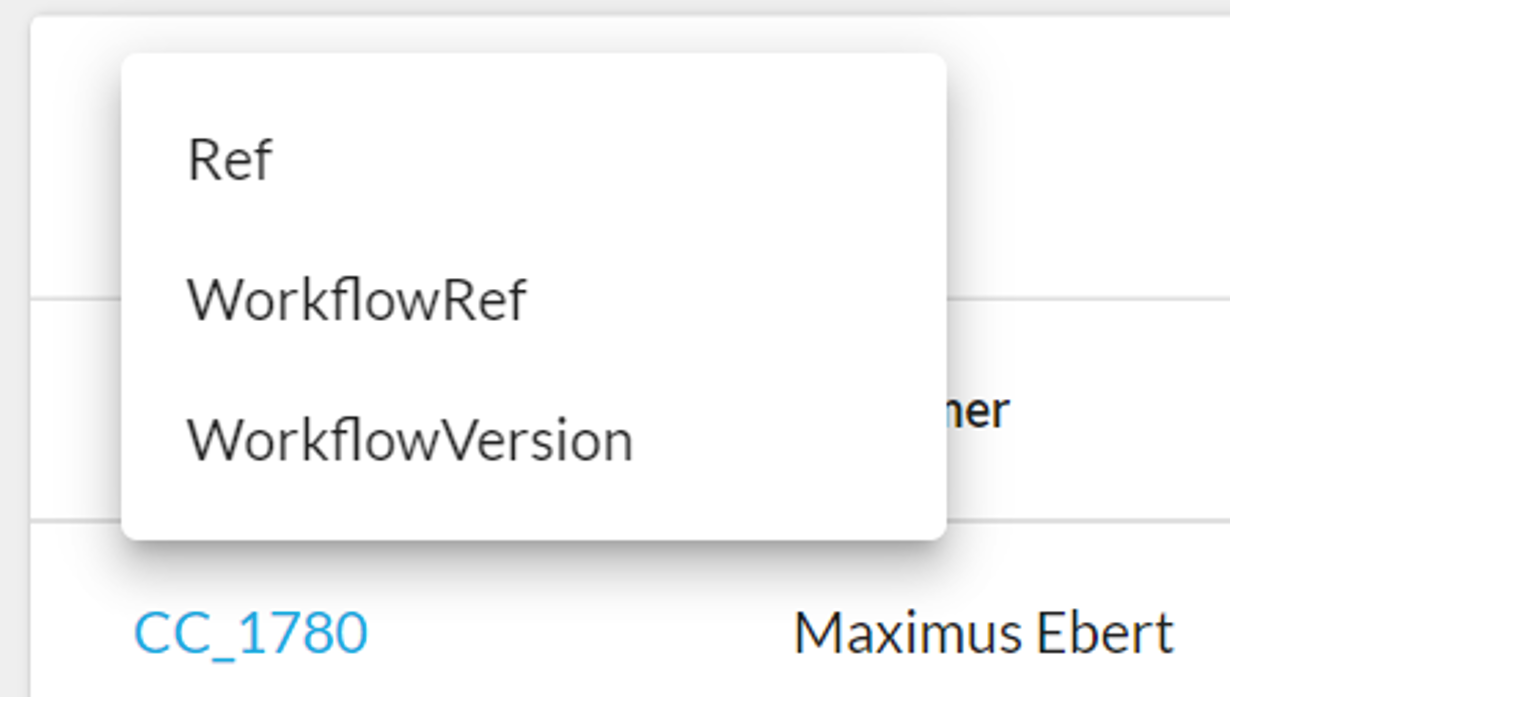The image size is (1516, 728).
Task: Click the Ref list entry
Action: point(230,159)
